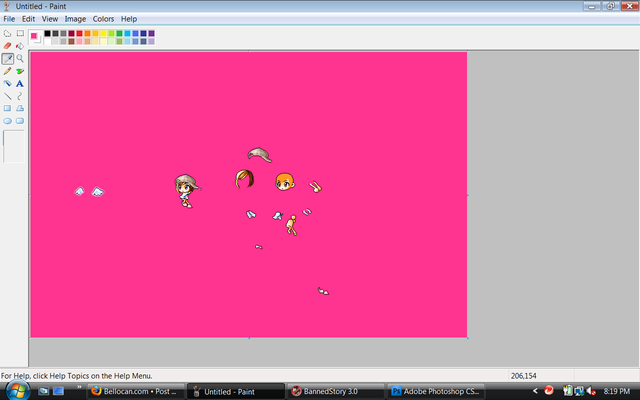Pick the Brush tool
640x400 pixels.
[20, 71]
